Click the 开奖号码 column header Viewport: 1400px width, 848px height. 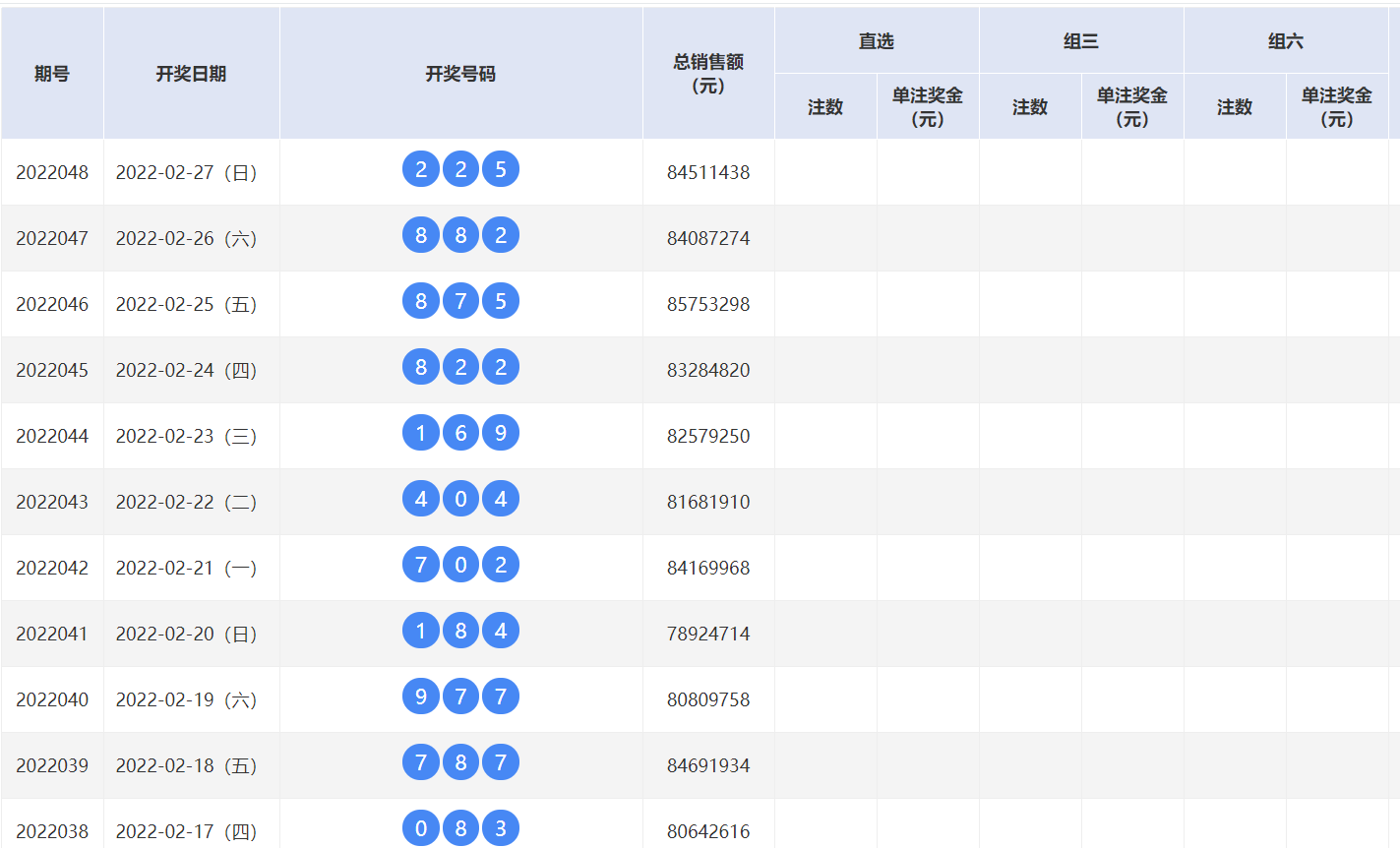click(460, 74)
